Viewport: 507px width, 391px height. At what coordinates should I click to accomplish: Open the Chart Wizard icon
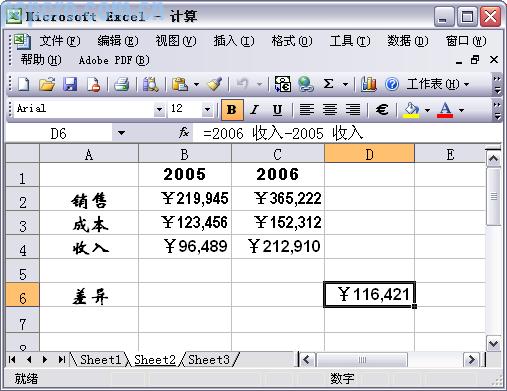pos(369,84)
